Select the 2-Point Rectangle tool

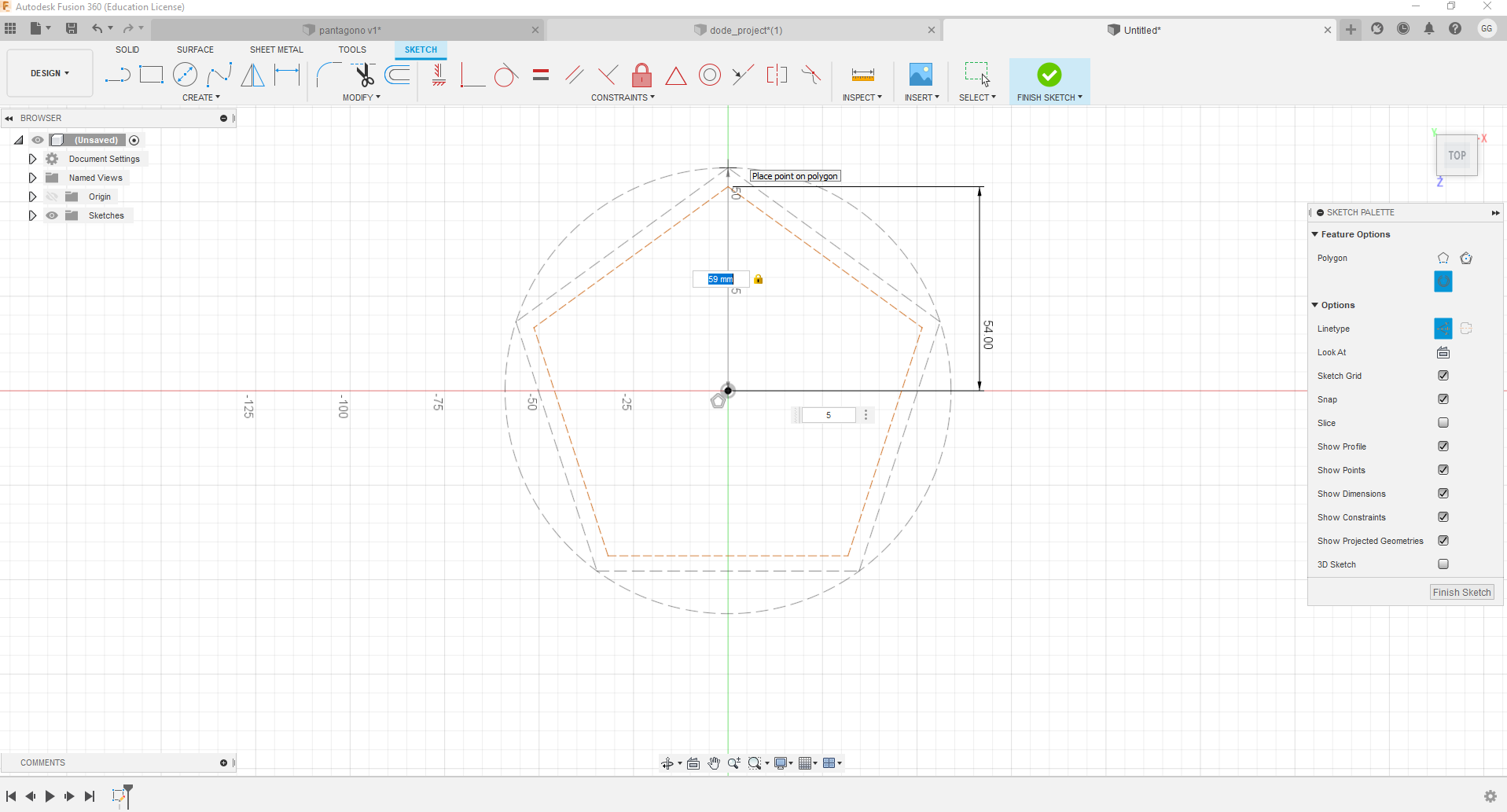151,75
